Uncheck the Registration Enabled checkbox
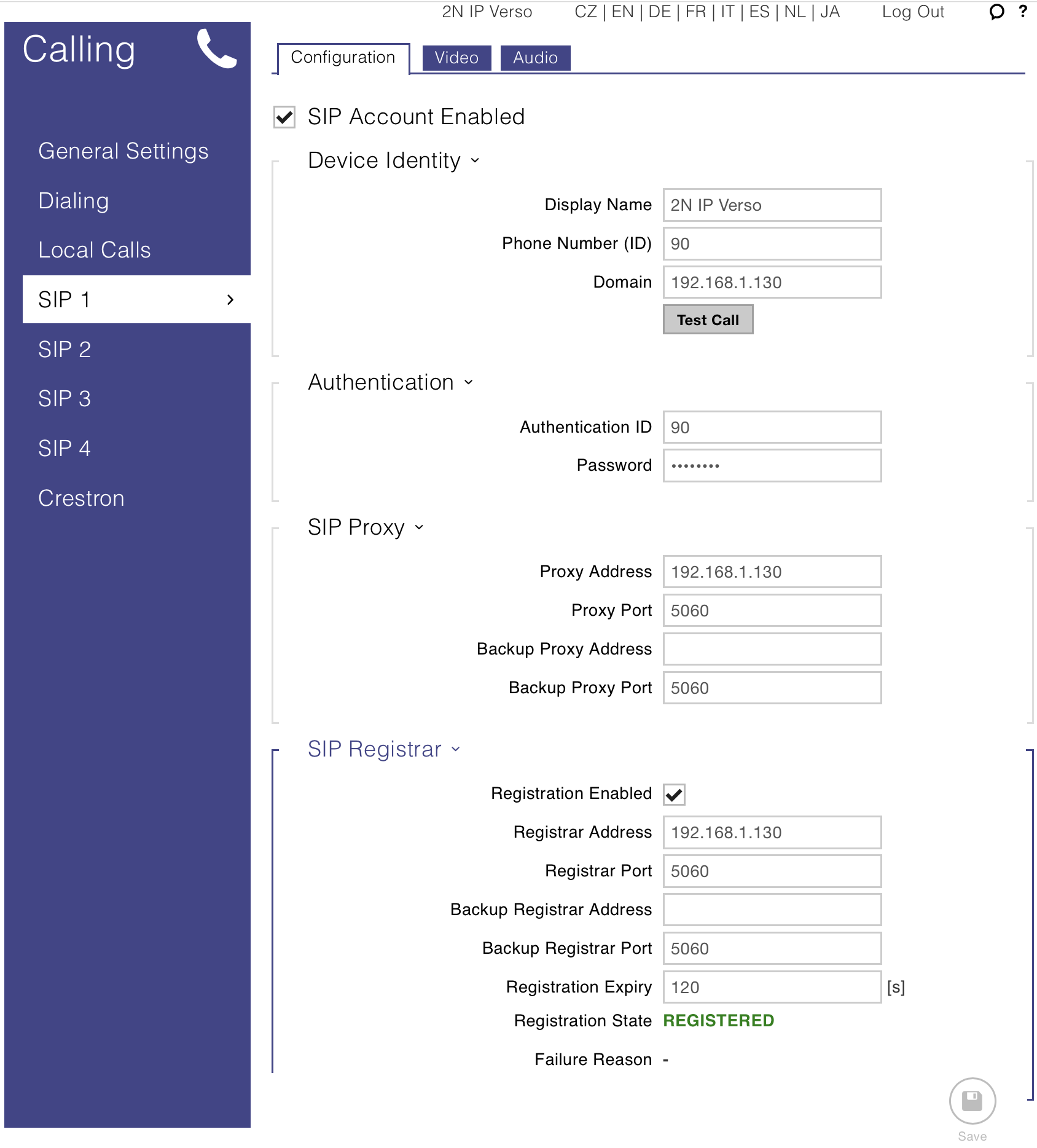This screenshot has height=1148, width=1037. [674, 794]
